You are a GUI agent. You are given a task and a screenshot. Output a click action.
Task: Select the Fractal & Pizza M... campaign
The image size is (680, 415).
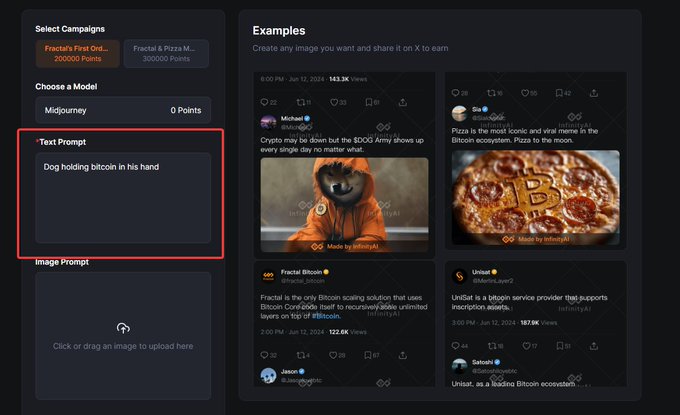tap(166, 53)
